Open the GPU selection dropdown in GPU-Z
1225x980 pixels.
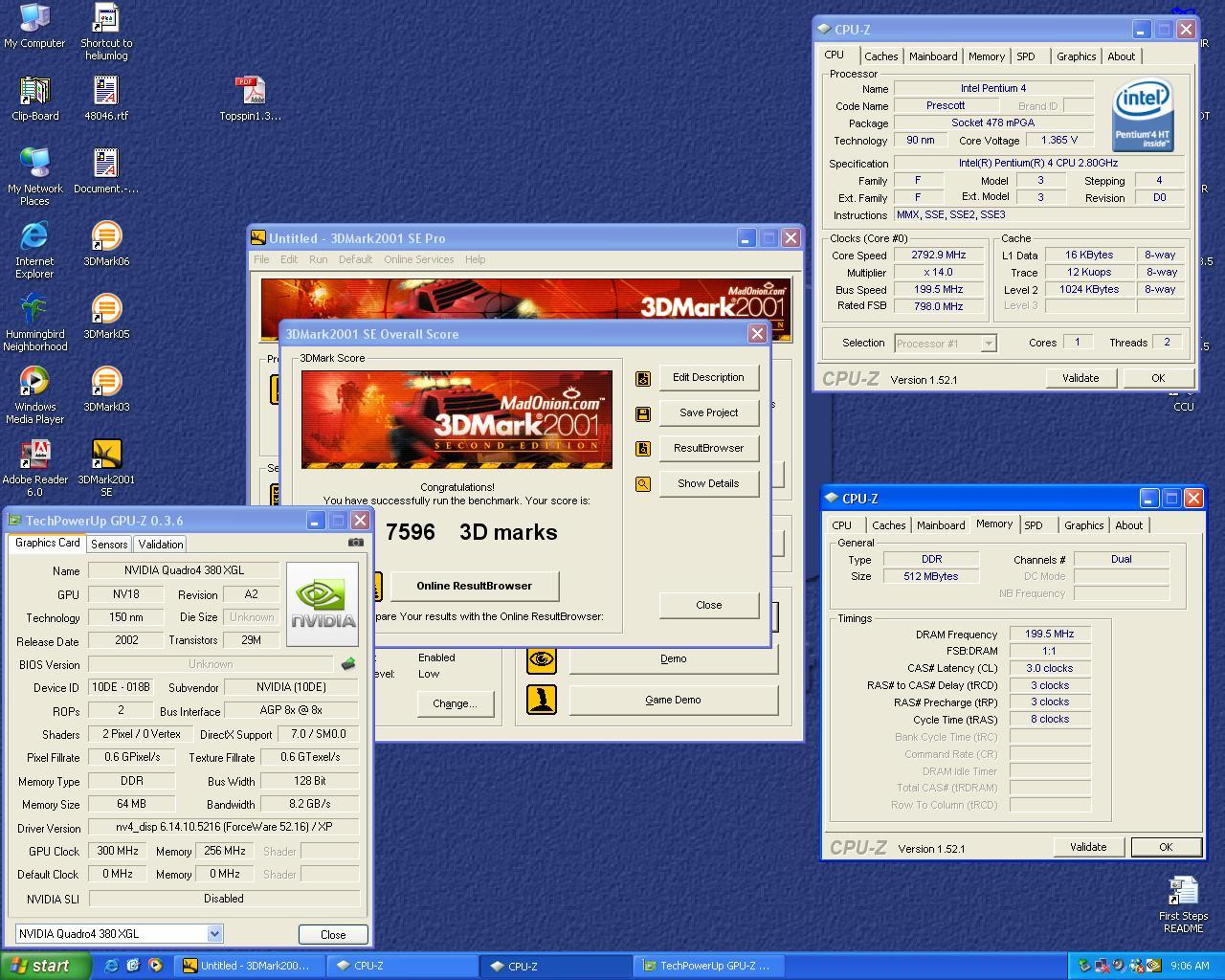coord(214,933)
